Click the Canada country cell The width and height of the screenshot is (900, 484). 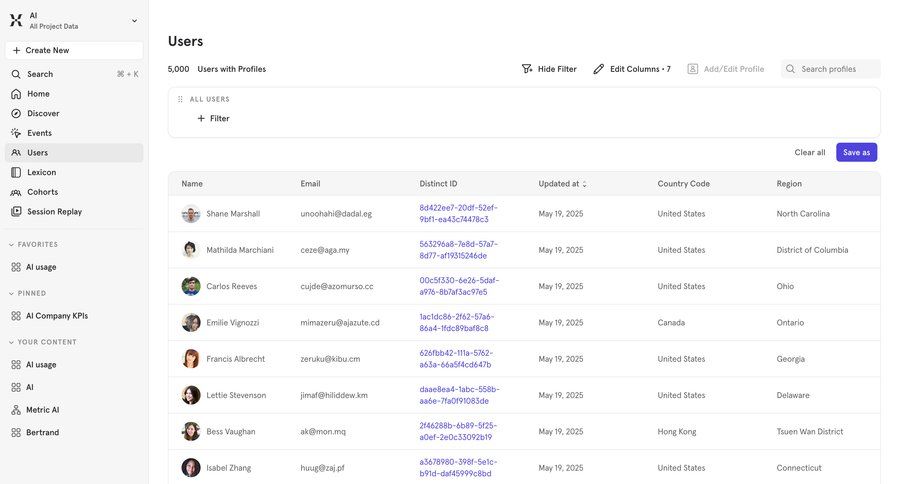(671, 323)
